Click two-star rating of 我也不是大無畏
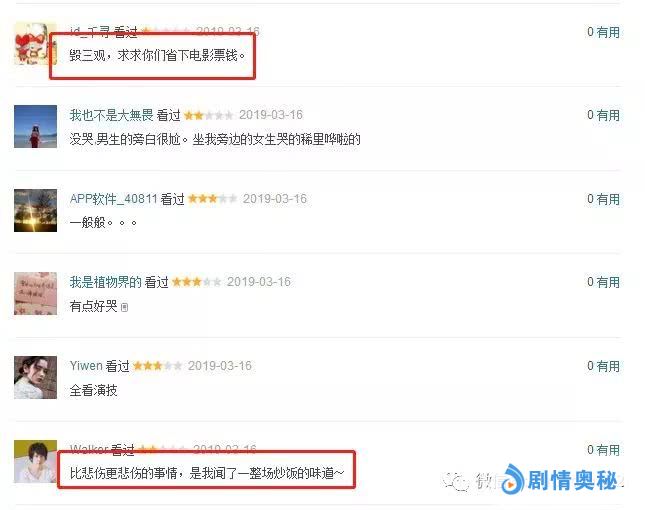 (x=209, y=116)
